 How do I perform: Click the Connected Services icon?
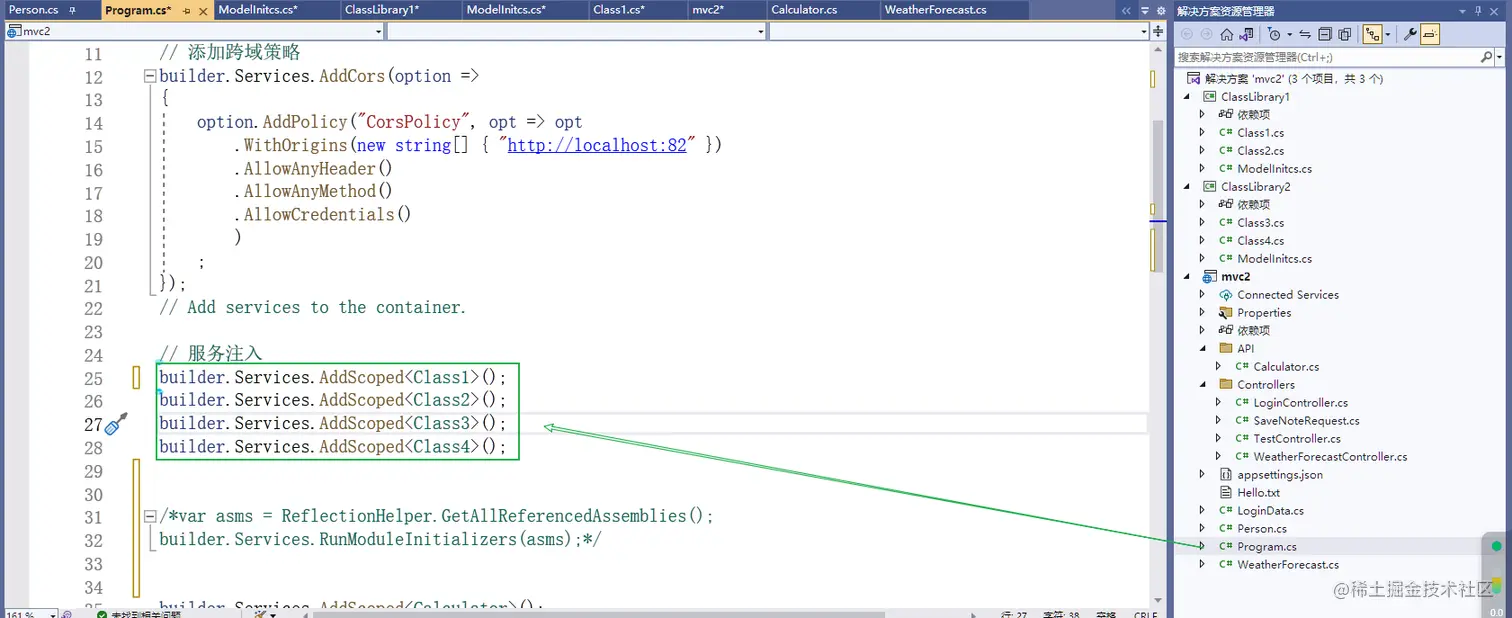click(1225, 295)
